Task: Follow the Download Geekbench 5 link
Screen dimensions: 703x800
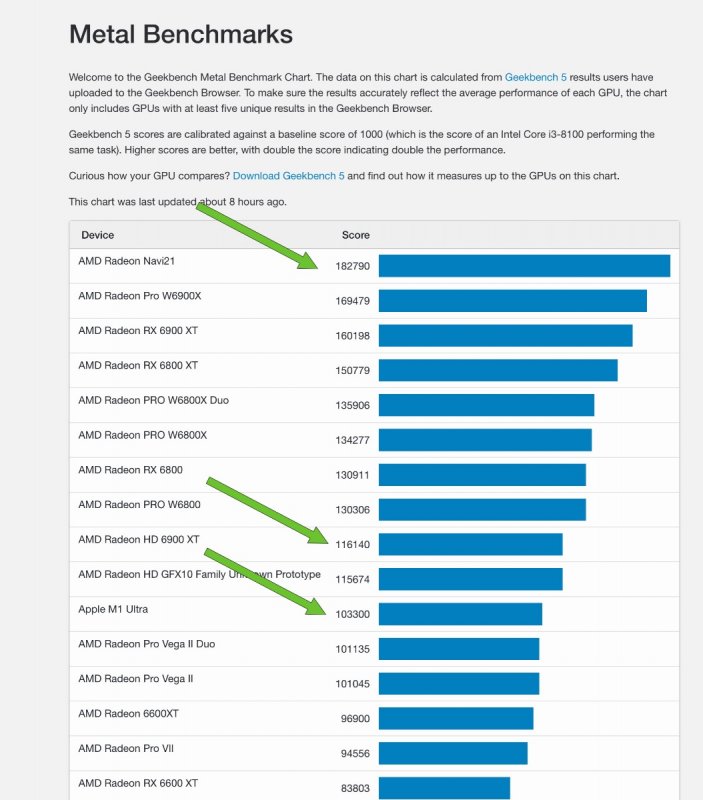Action: click(x=288, y=176)
